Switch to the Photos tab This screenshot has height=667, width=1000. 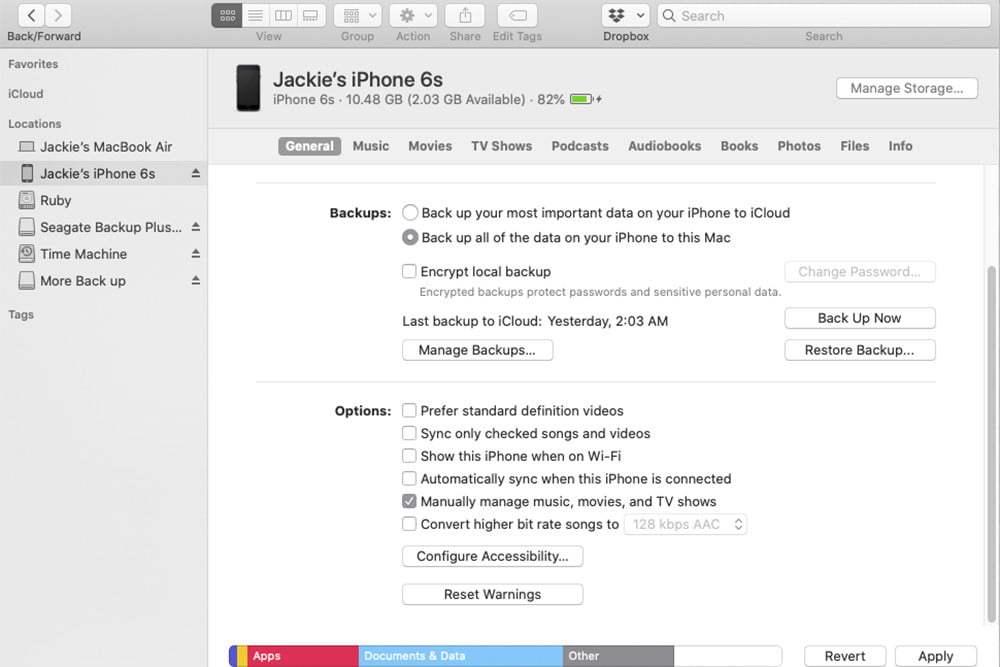(798, 146)
